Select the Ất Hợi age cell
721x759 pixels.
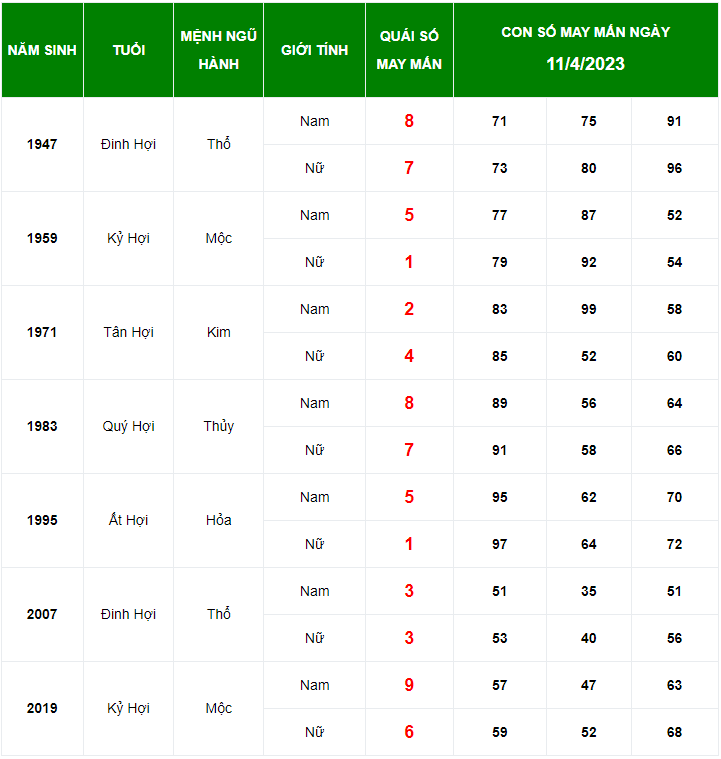pyautogui.click(x=128, y=520)
